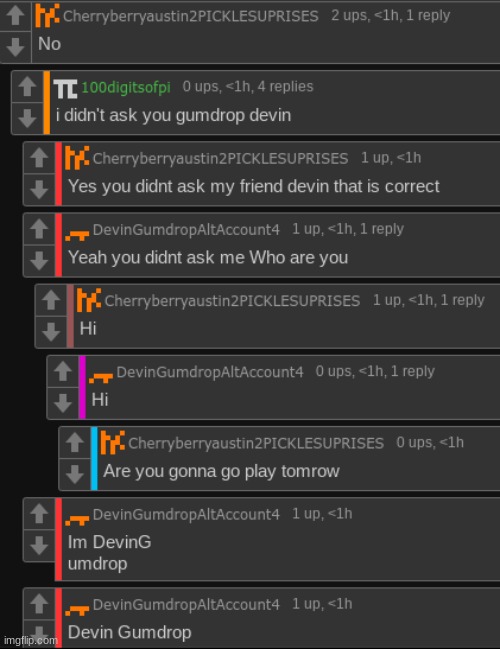This screenshot has height=649, width=500.
Task: Downvote DevinGumdropAltAccount4's "Hi" comment
Action: (x=63, y=403)
